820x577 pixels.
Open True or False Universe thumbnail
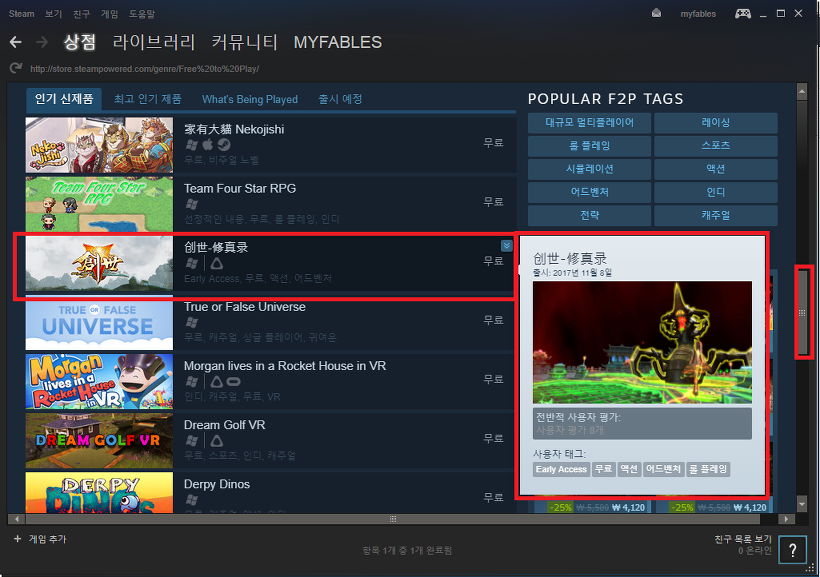click(x=99, y=322)
